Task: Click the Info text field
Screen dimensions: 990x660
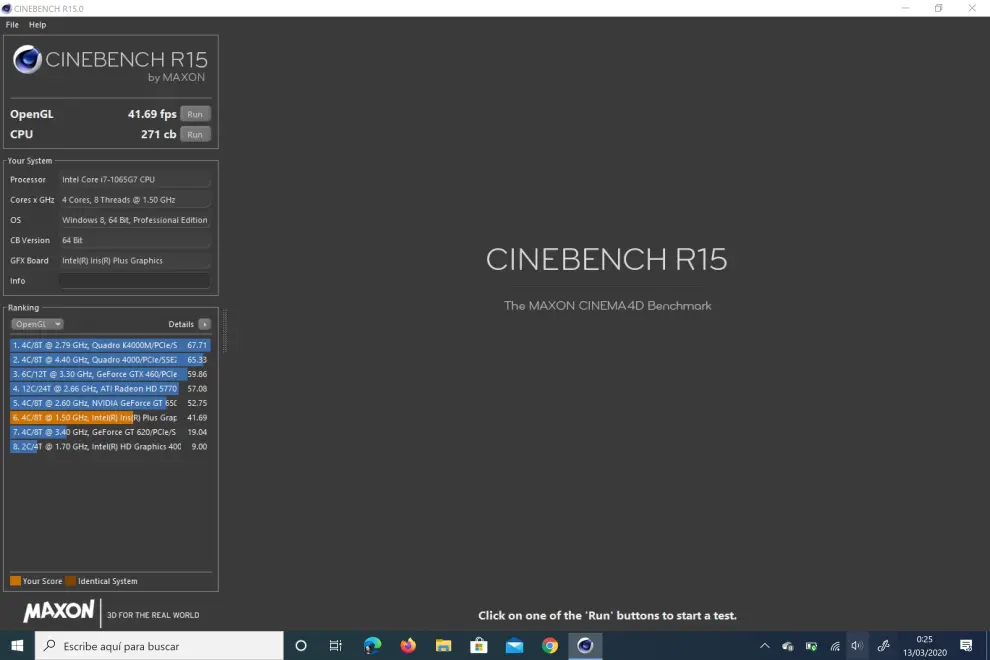Action: (x=135, y=281)
